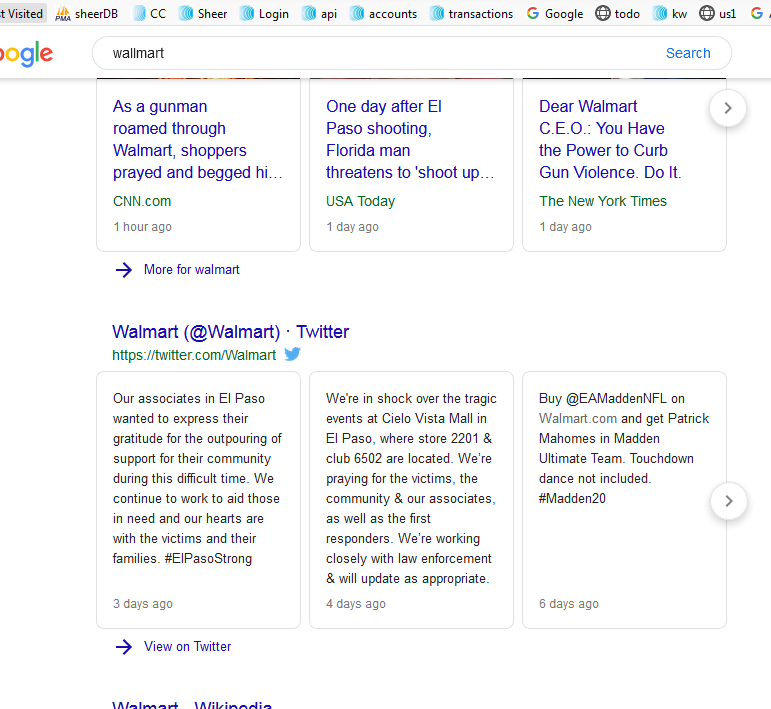Open the kw bookmark

point(670,13)
